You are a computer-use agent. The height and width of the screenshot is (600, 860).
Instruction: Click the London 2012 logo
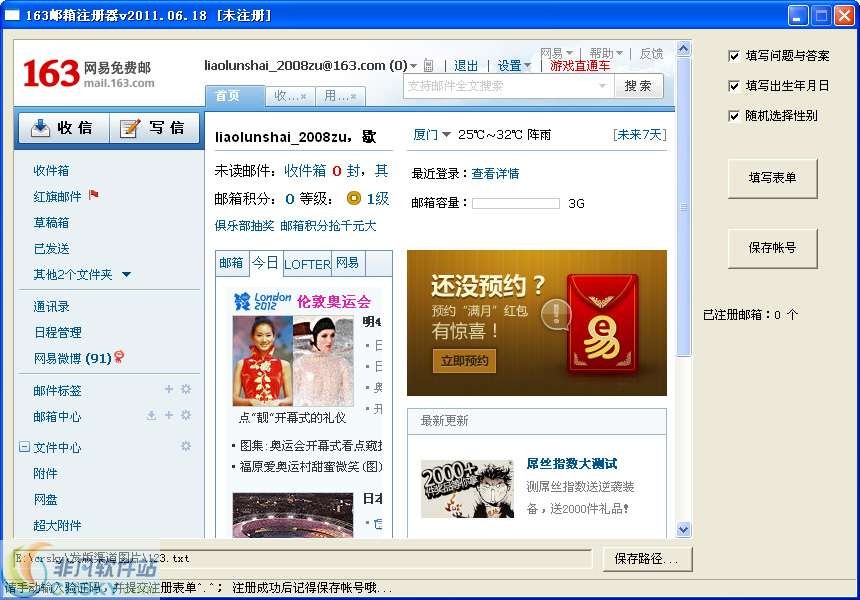point(263,301)
